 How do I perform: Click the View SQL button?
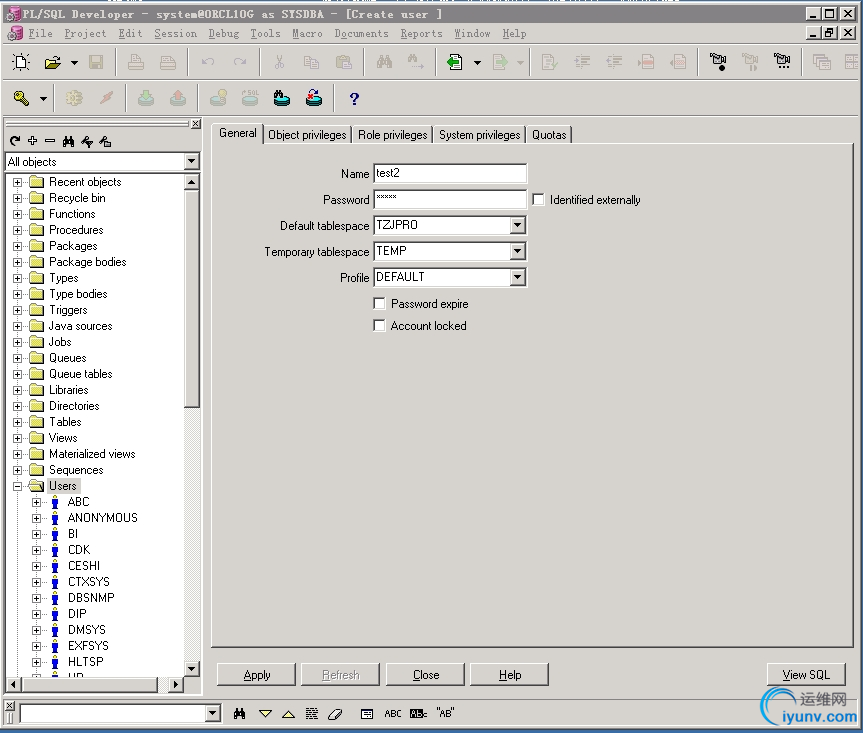pyautogui.click(x=806, y=675)
